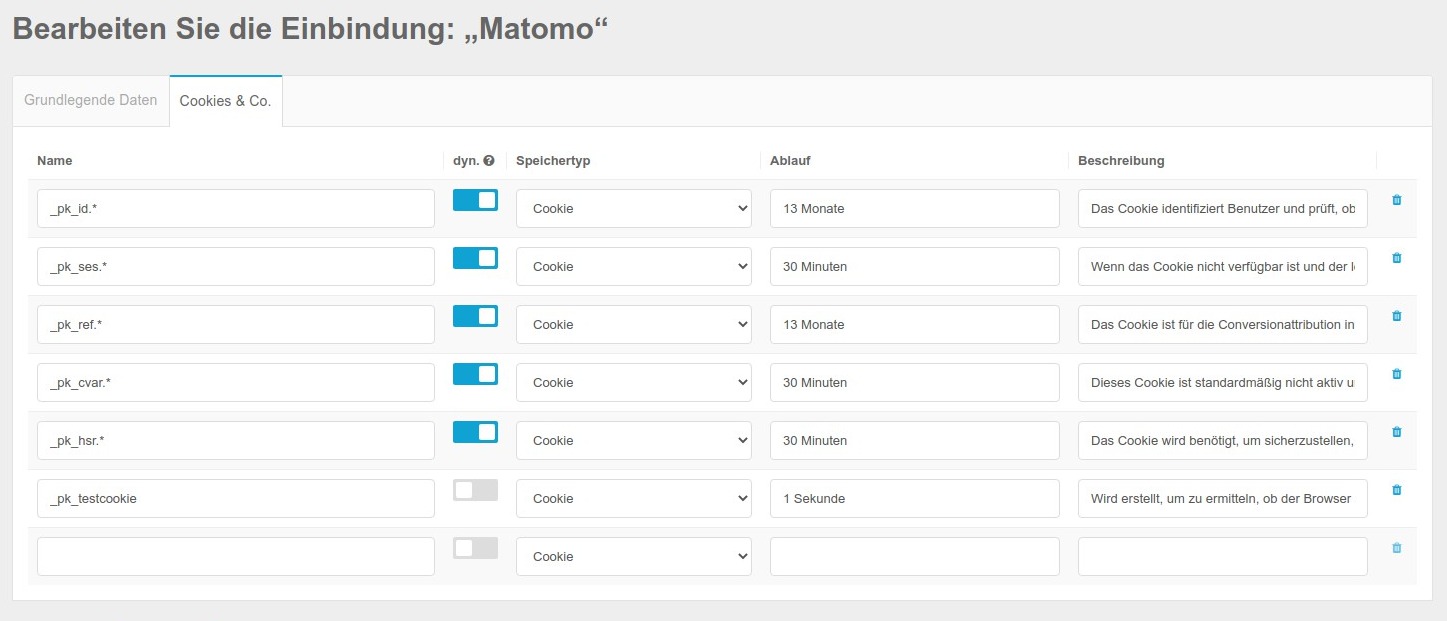Open Speichertyp dropdown for _pk_cvar.*
The height and width of the screenshot is (621, 1447).
point(633,383)
